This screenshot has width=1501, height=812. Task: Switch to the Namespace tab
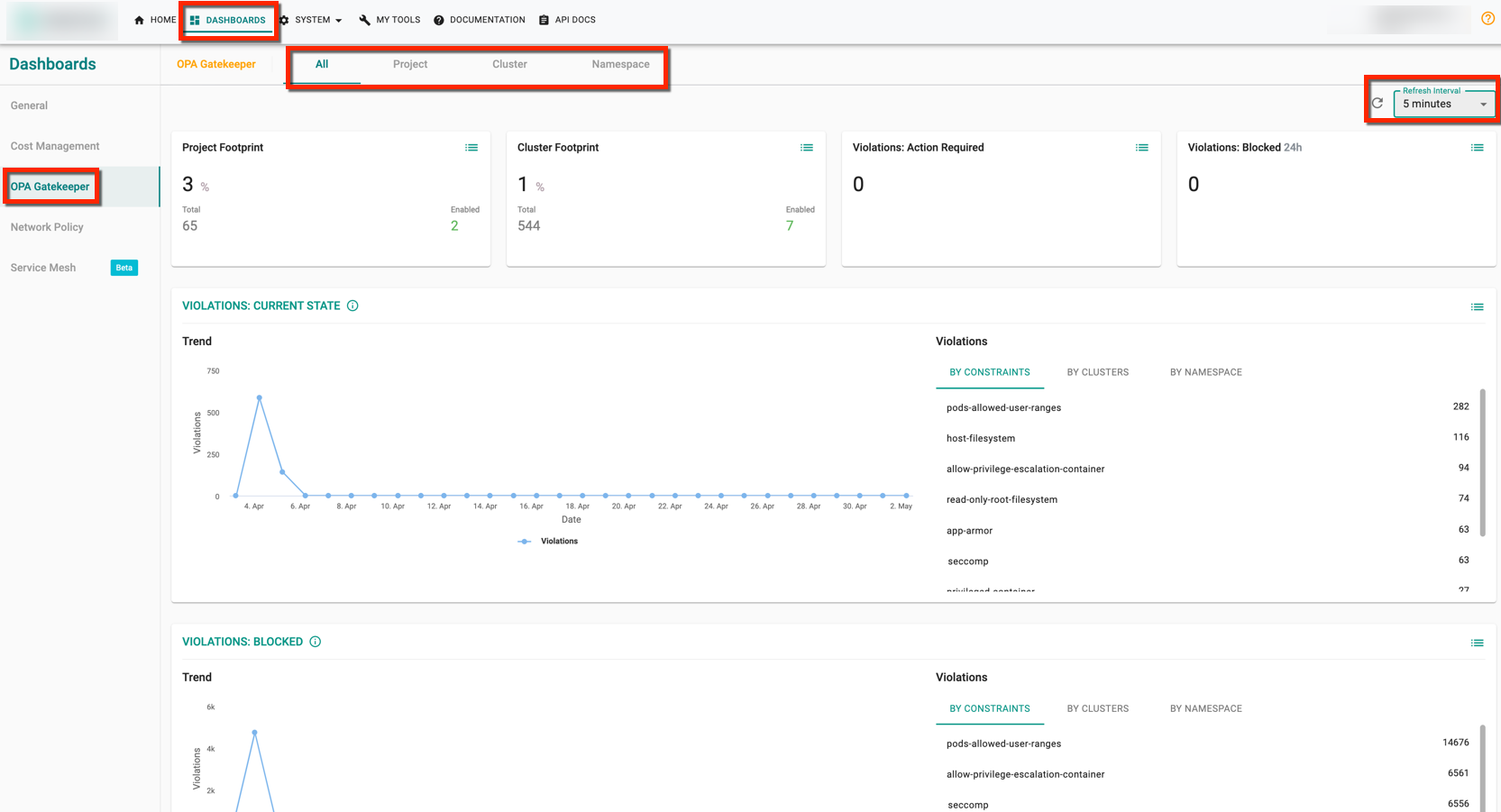click(x=620, y=64)
